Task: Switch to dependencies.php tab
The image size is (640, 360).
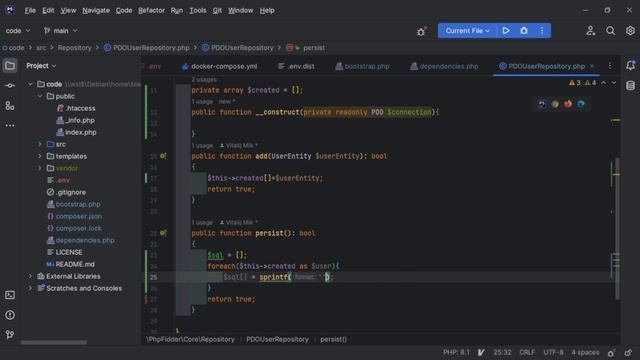Action: [x=444, y=66]
